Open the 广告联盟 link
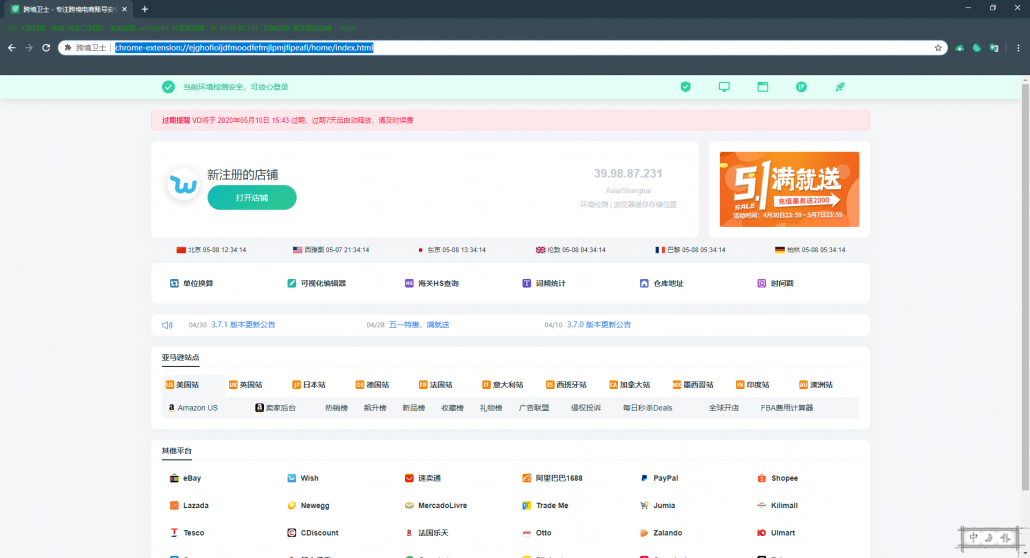 pos(533,407)
